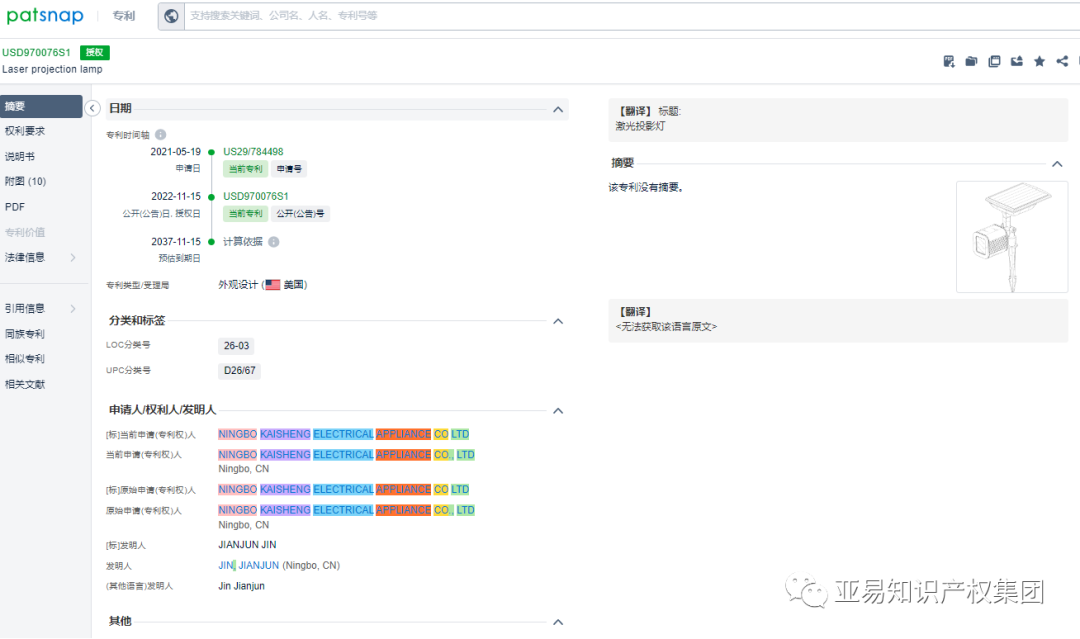The width and height of the screenshot is (1080, 639).
Task: Click the 计算依据 link
Action: tap(242, 242)
